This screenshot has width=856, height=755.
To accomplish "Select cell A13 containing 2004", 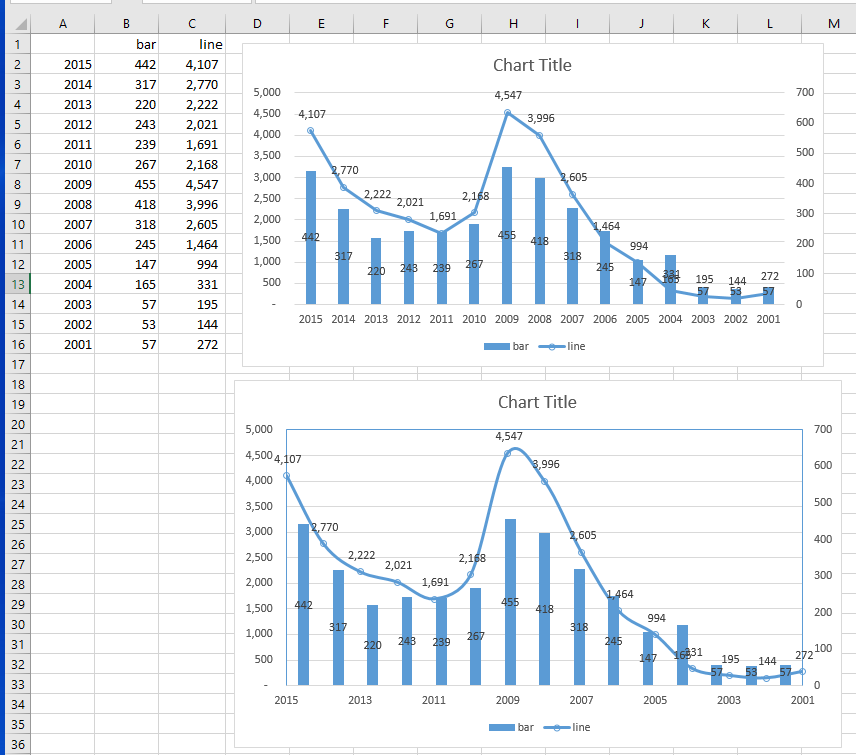I will (63, 284).
